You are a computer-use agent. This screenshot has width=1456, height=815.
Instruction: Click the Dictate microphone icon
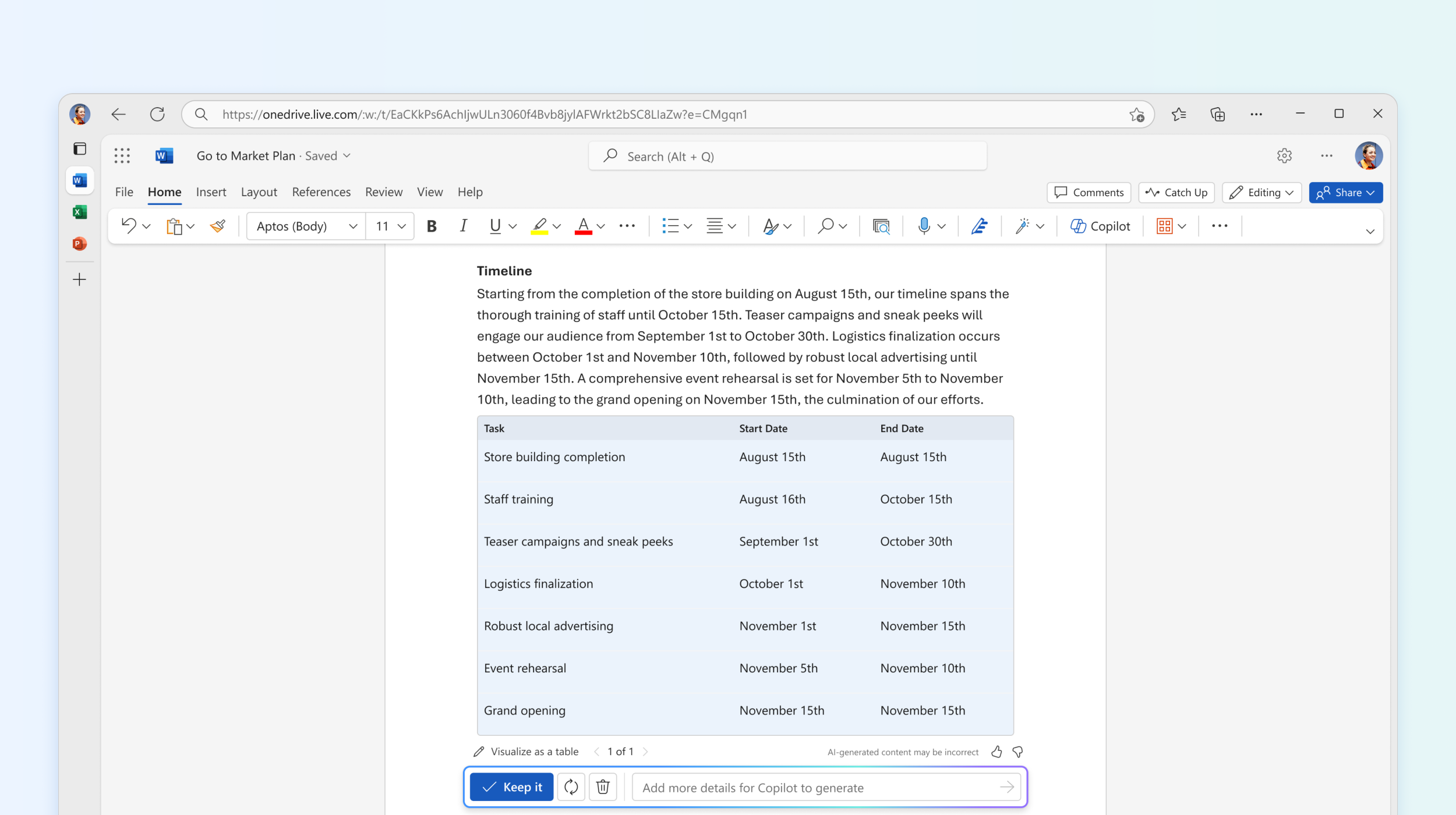point(923,226)
